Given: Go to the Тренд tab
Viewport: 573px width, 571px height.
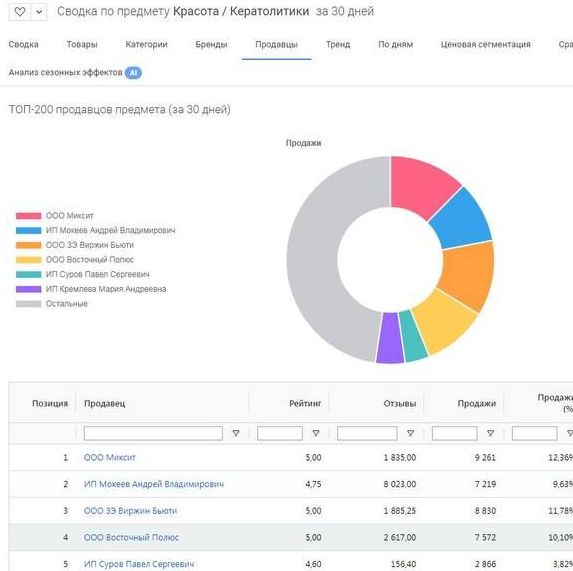Looking at the screenshot, I should click(338, 45).
